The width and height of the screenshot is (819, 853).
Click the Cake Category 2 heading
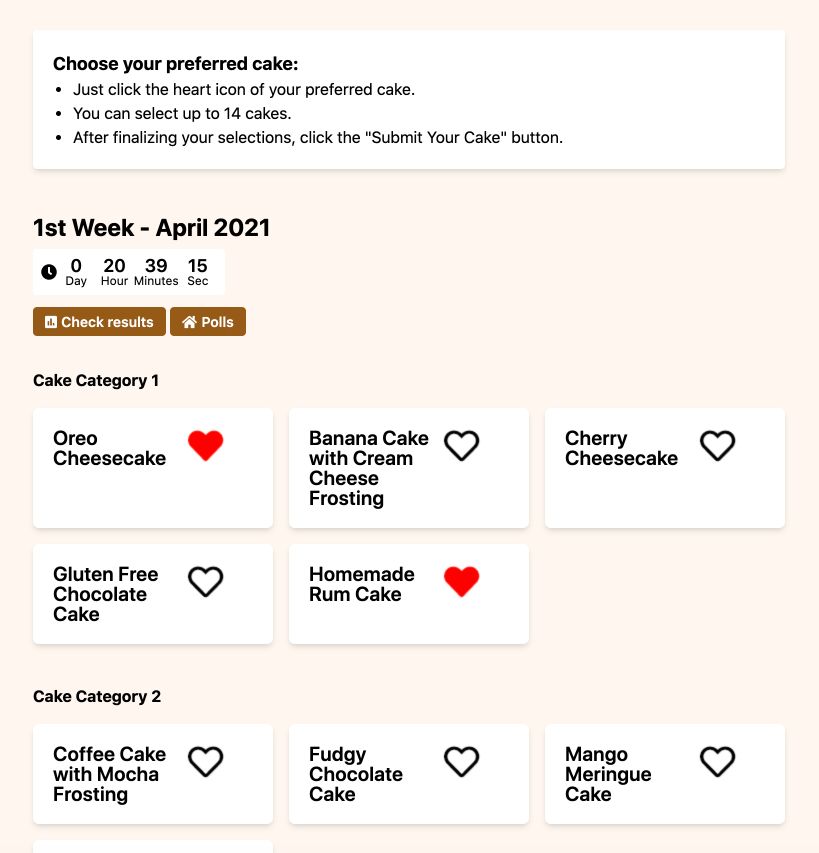[97, 697]
